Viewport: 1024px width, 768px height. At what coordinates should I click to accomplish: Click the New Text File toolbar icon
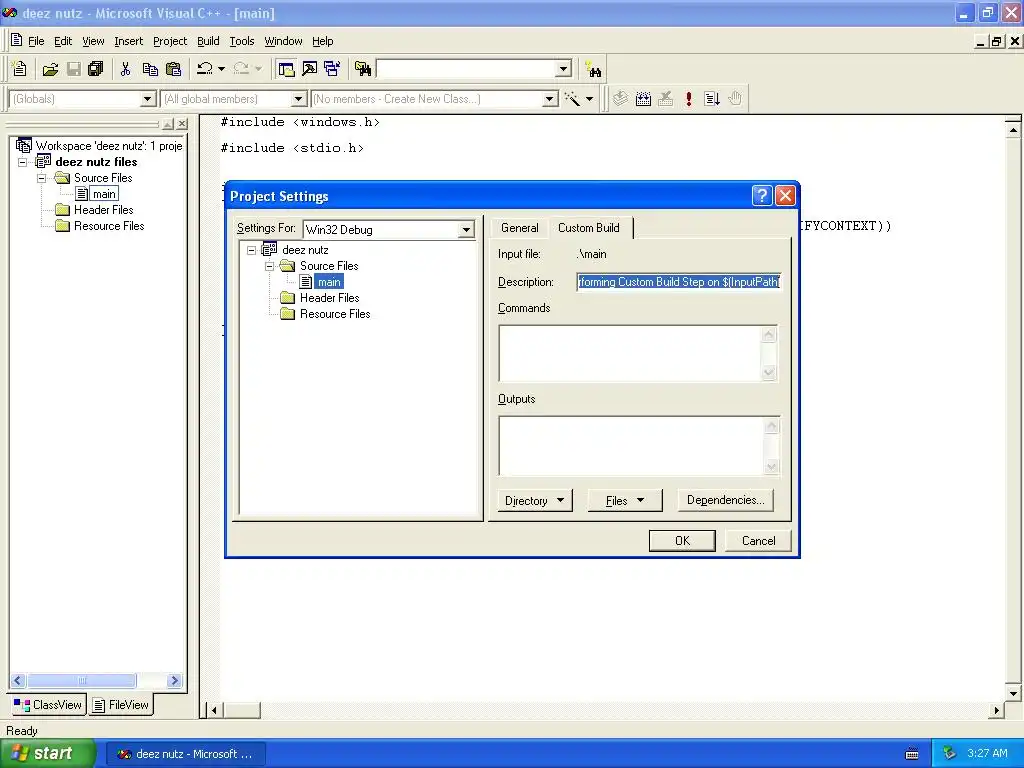[x=20, y=69]
